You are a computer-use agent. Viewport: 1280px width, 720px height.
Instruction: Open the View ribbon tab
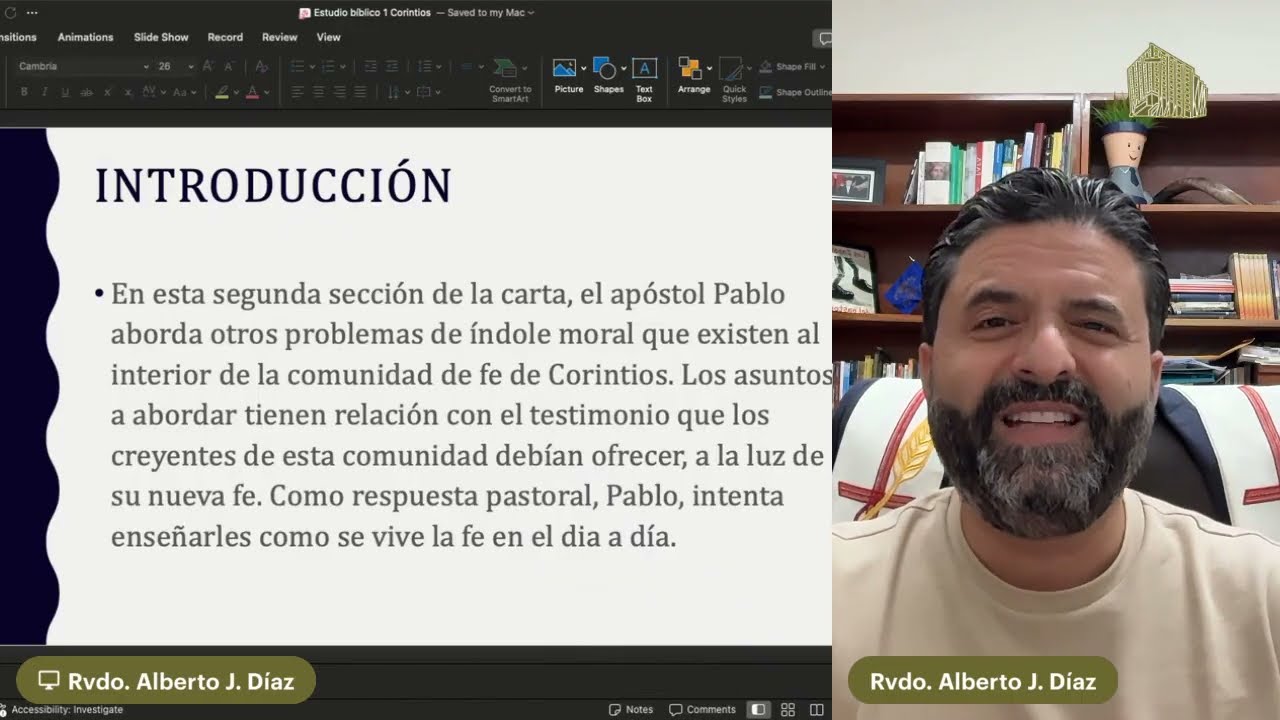click(x=328, y=37)
